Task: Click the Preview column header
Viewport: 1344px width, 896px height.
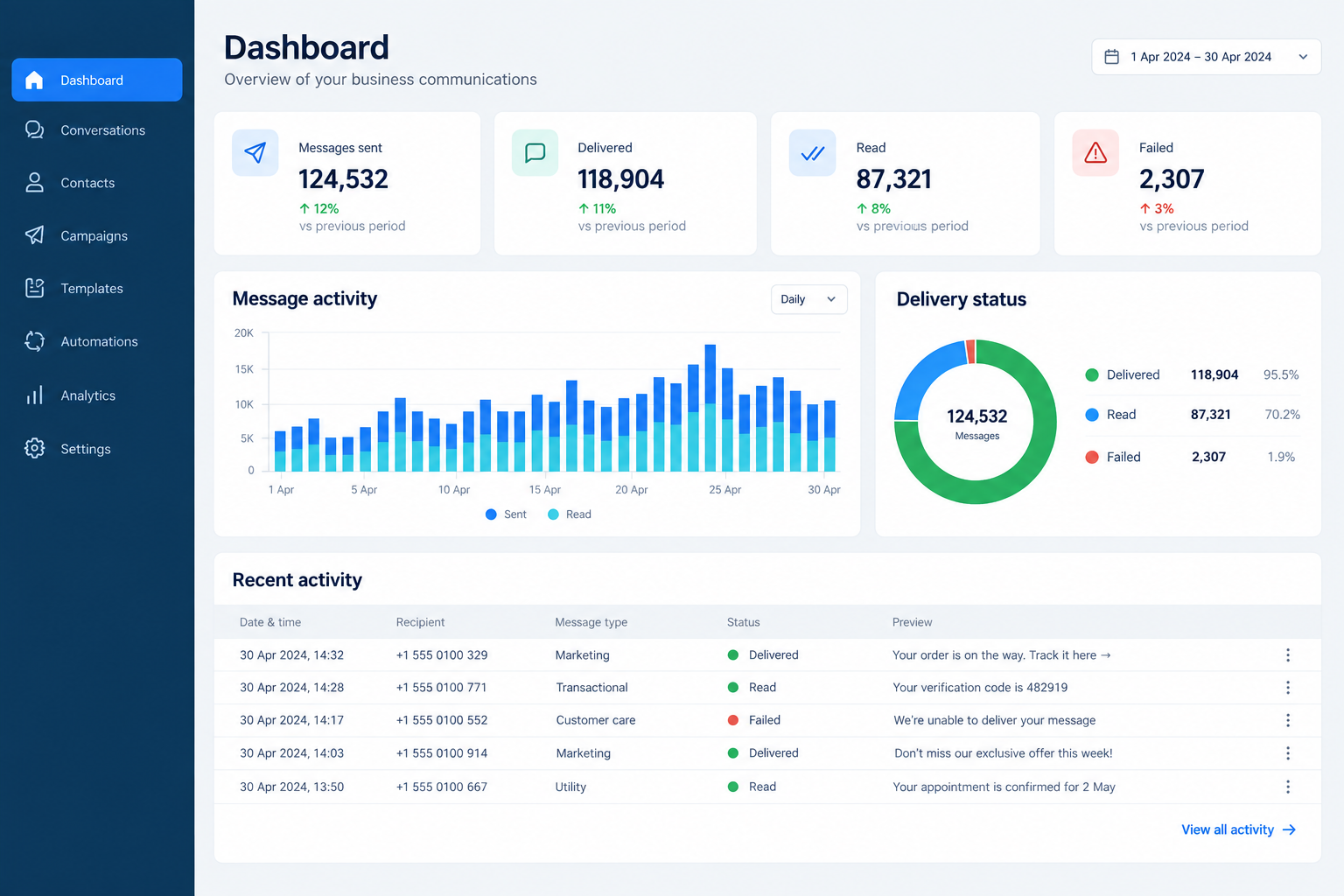Action: pyautogui.click(x=912, y=622)
